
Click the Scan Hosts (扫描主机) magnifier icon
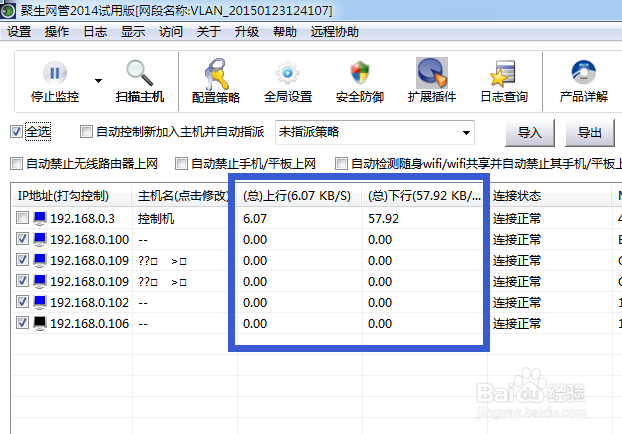pos(139,73)
